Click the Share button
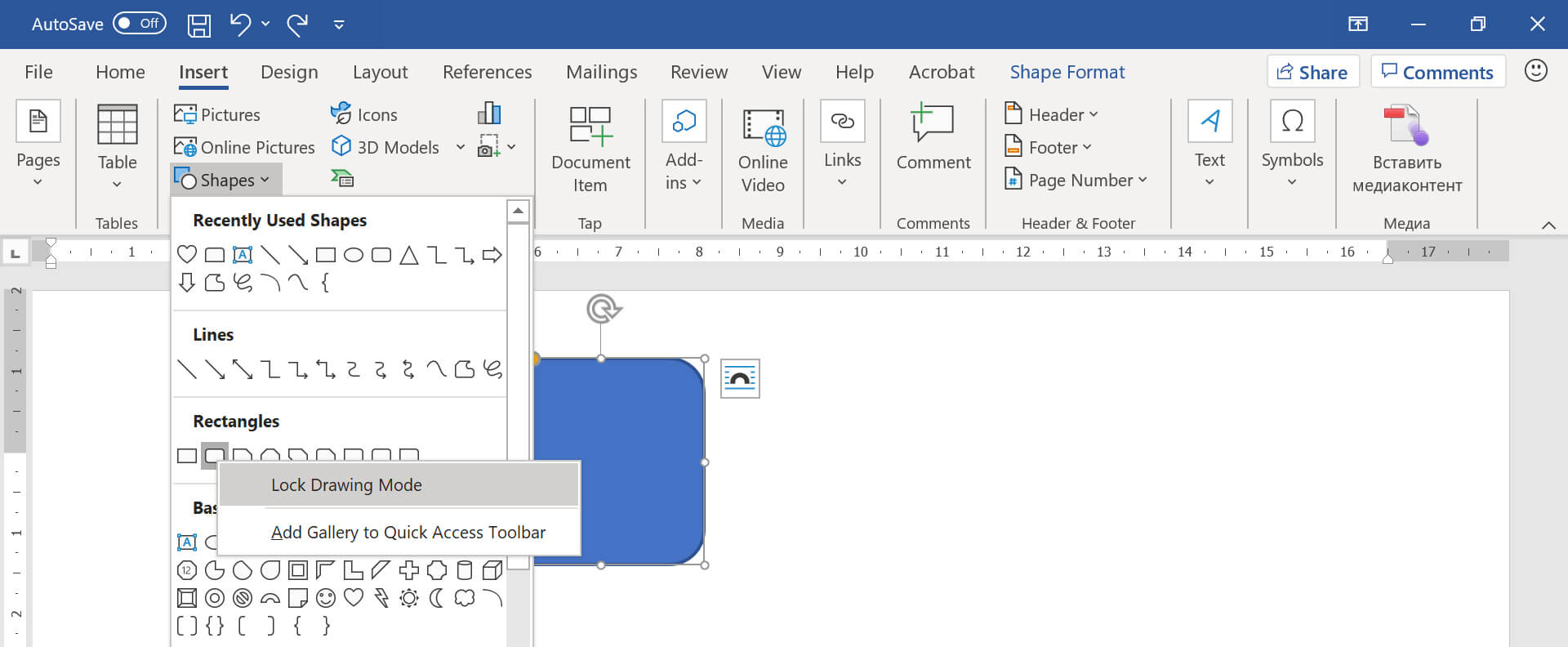Viewport: 1568px width, 647px height. coord(1312,72)
